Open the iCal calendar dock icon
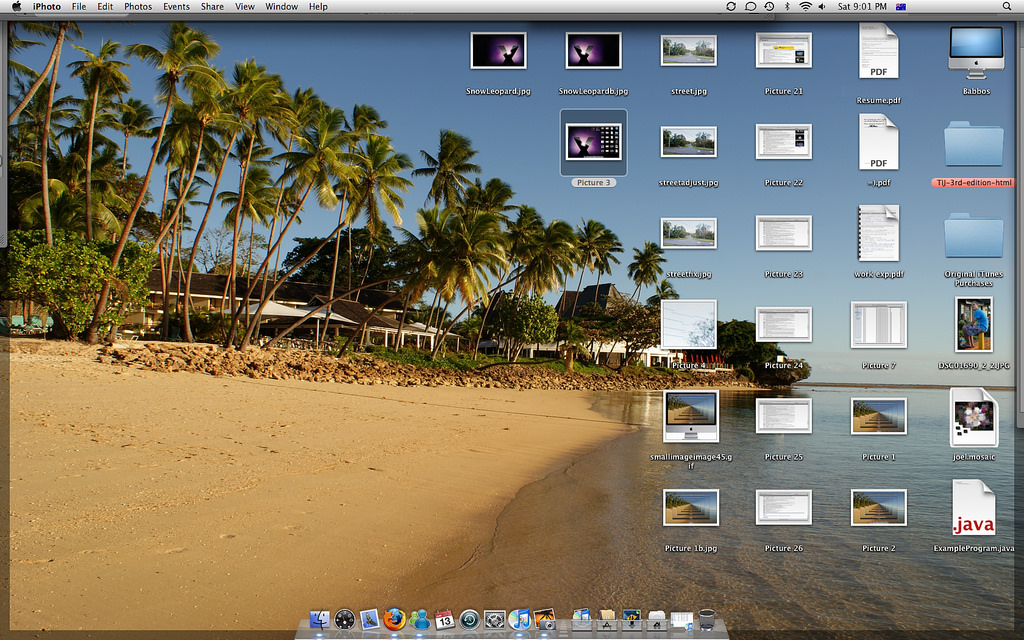Screen dimensions: 1024x640 tap(444, 620)
